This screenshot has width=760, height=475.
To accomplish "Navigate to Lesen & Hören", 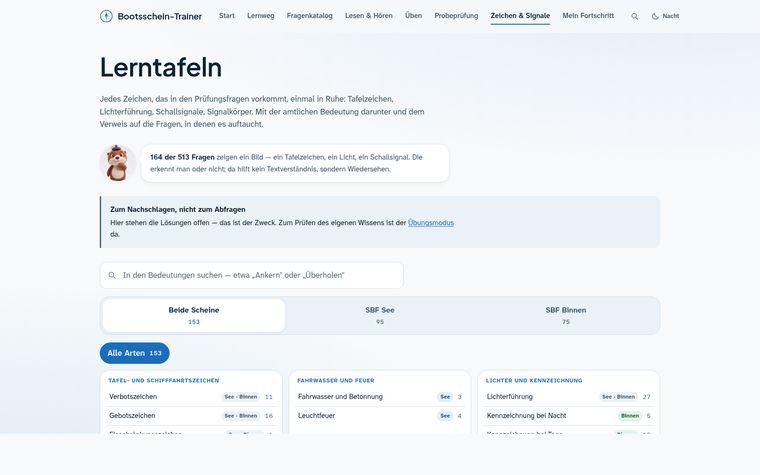I will [369, 16].
